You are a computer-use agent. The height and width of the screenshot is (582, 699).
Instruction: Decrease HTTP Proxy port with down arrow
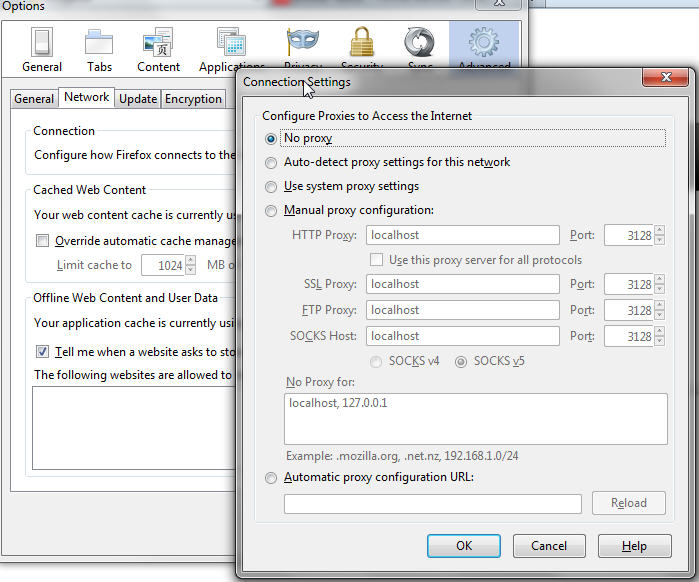point(660,240)
